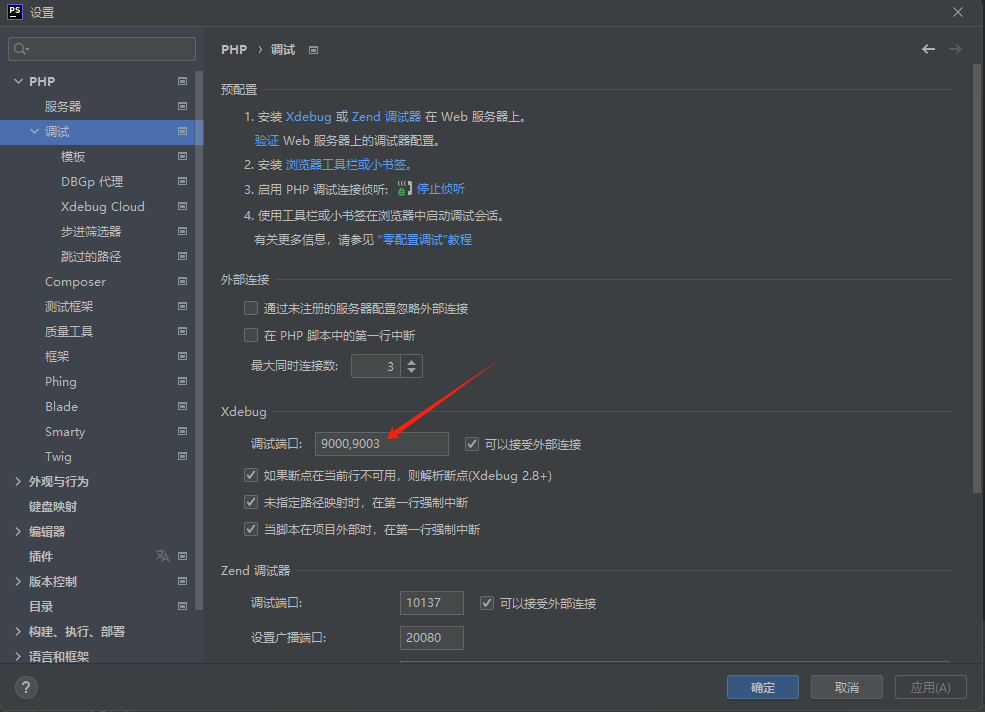Select 服务器 in settings tree
The width and height of the screenshot is (985, 712).
(x=63, y=106)
